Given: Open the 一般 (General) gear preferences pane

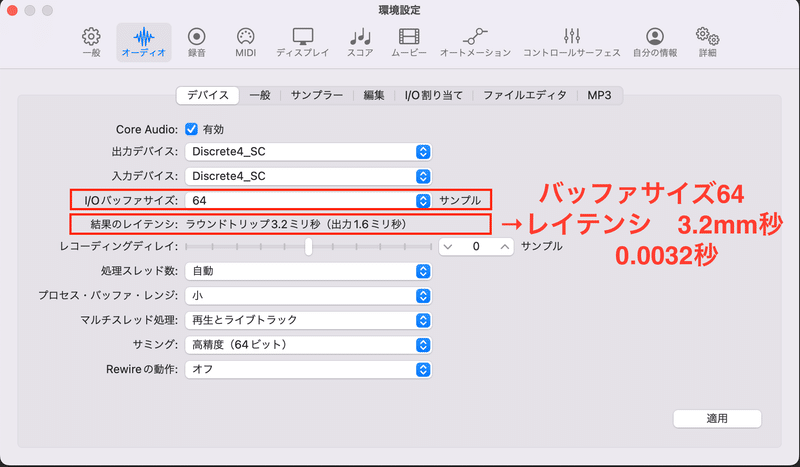Looking at the screenshot, I should click(x=91, y=42).
